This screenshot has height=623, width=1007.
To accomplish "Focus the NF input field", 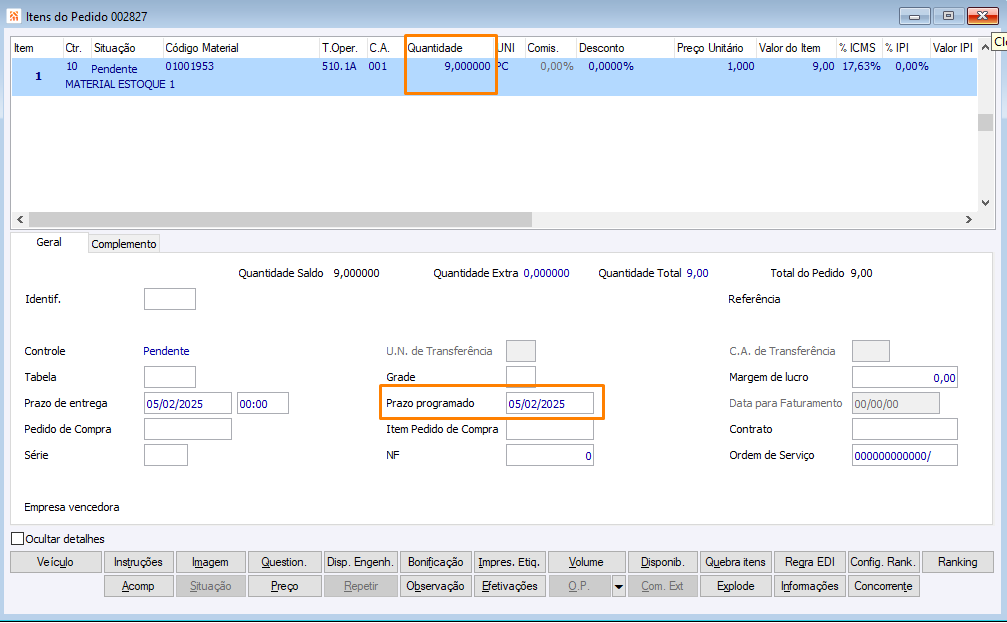I will (550, 455).
